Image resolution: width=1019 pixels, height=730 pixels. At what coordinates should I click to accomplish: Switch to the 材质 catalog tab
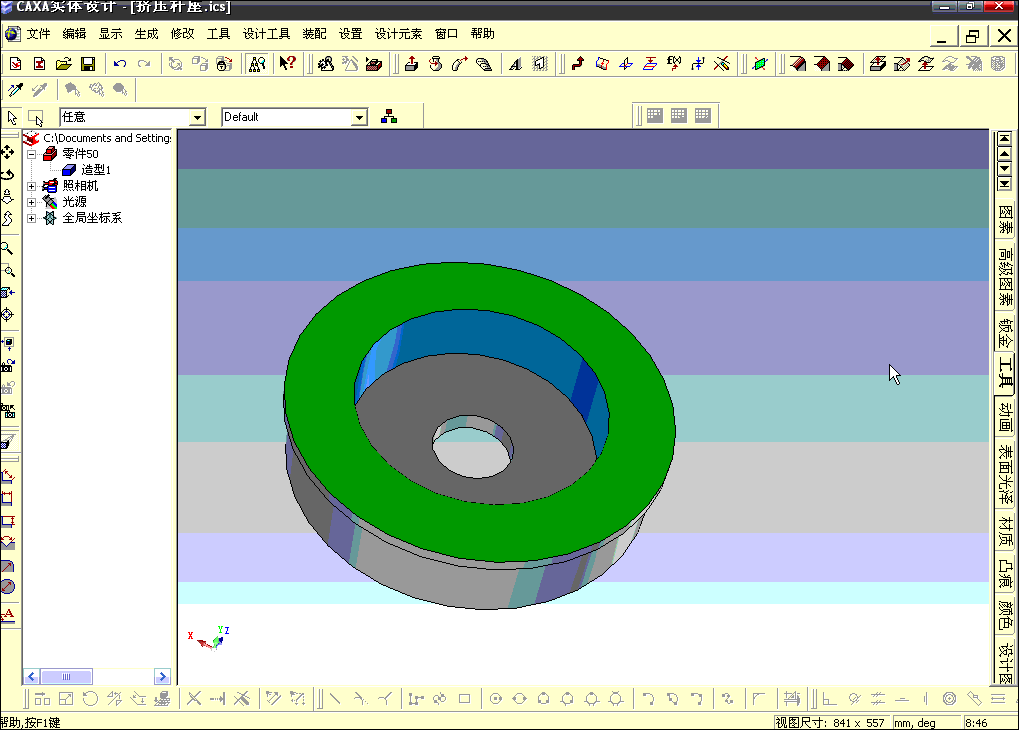pyautogui.click(x=1005, y=531)
